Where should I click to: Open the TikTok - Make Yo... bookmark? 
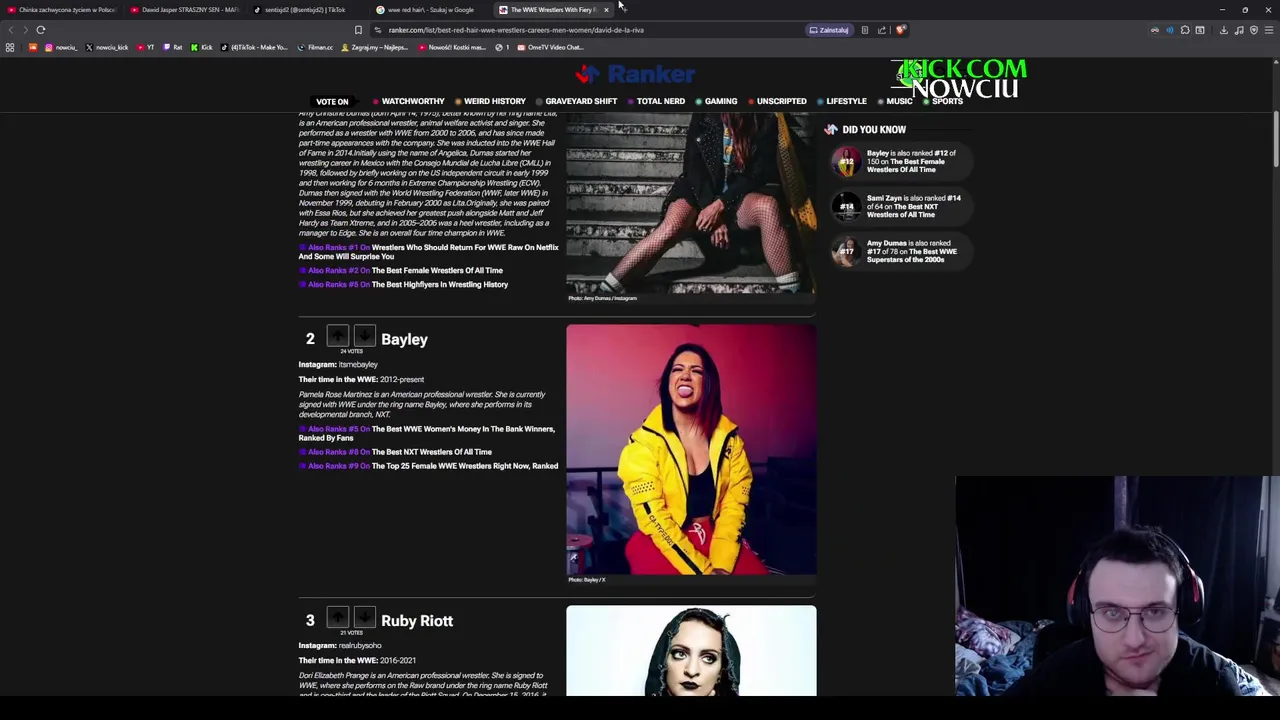(x=254, y=47)
